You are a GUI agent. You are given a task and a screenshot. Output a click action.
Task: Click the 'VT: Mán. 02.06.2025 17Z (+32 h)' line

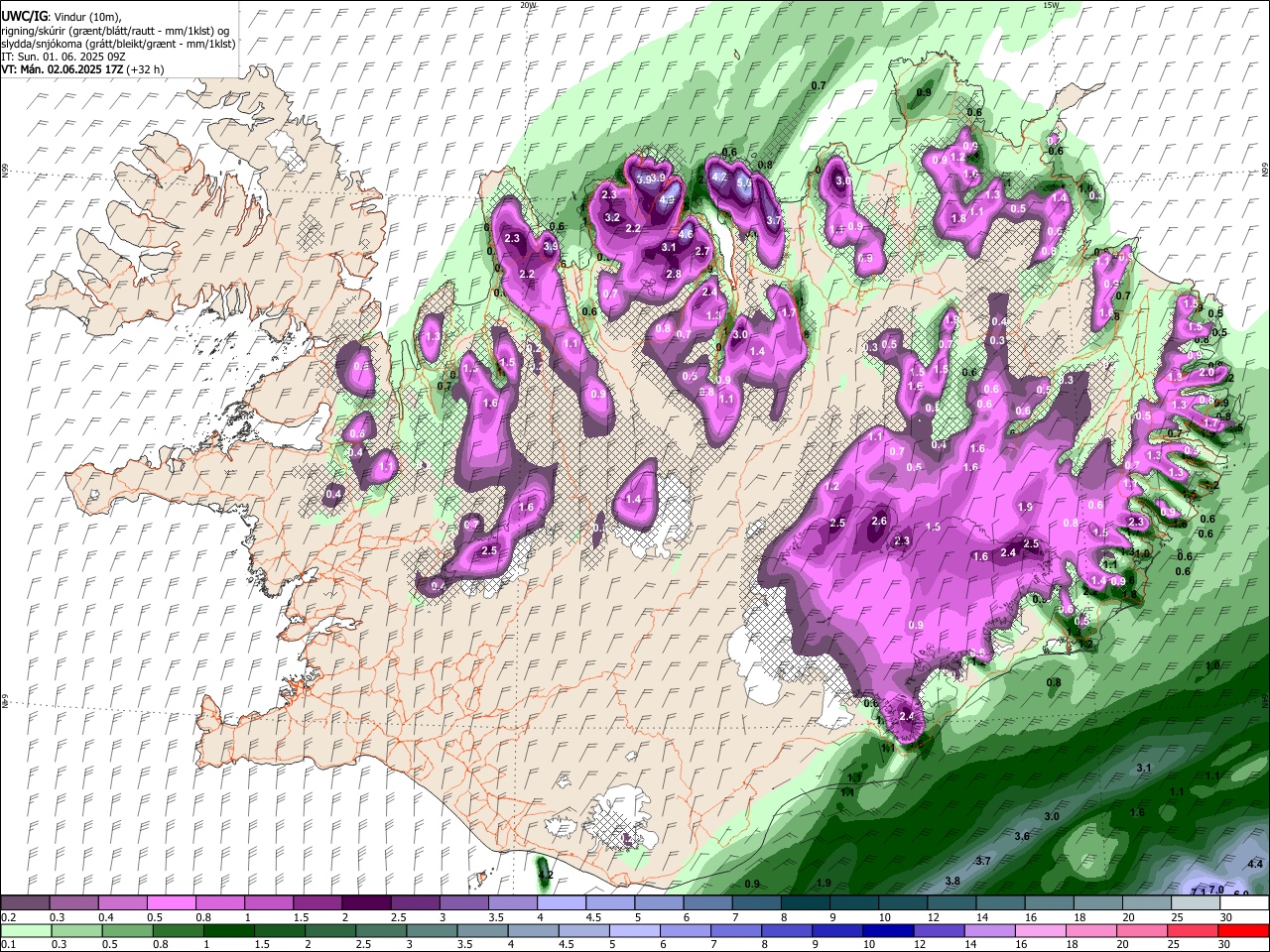pos(82,69)
